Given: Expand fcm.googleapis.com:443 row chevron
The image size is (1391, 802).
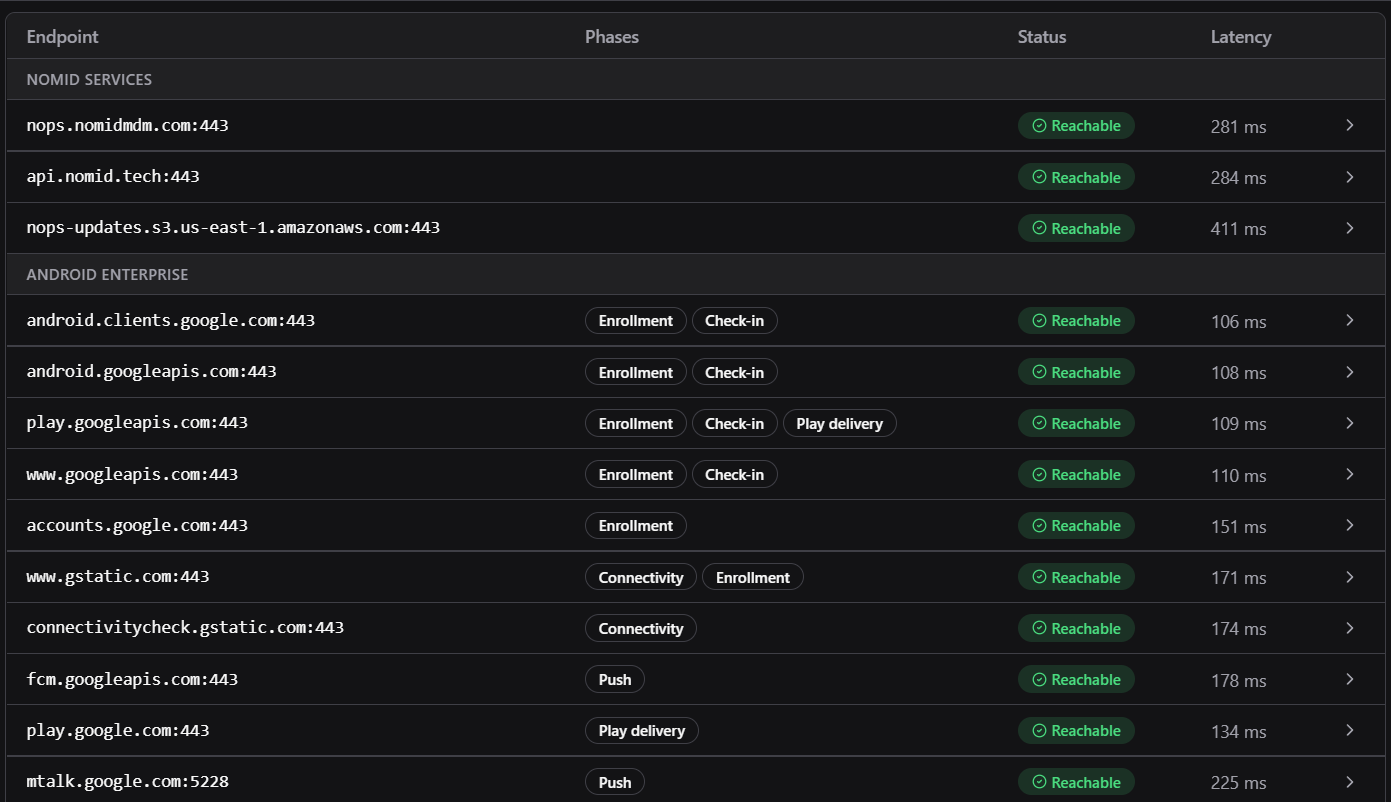Looking at the screenshot, I should (x=1349, y=679).
